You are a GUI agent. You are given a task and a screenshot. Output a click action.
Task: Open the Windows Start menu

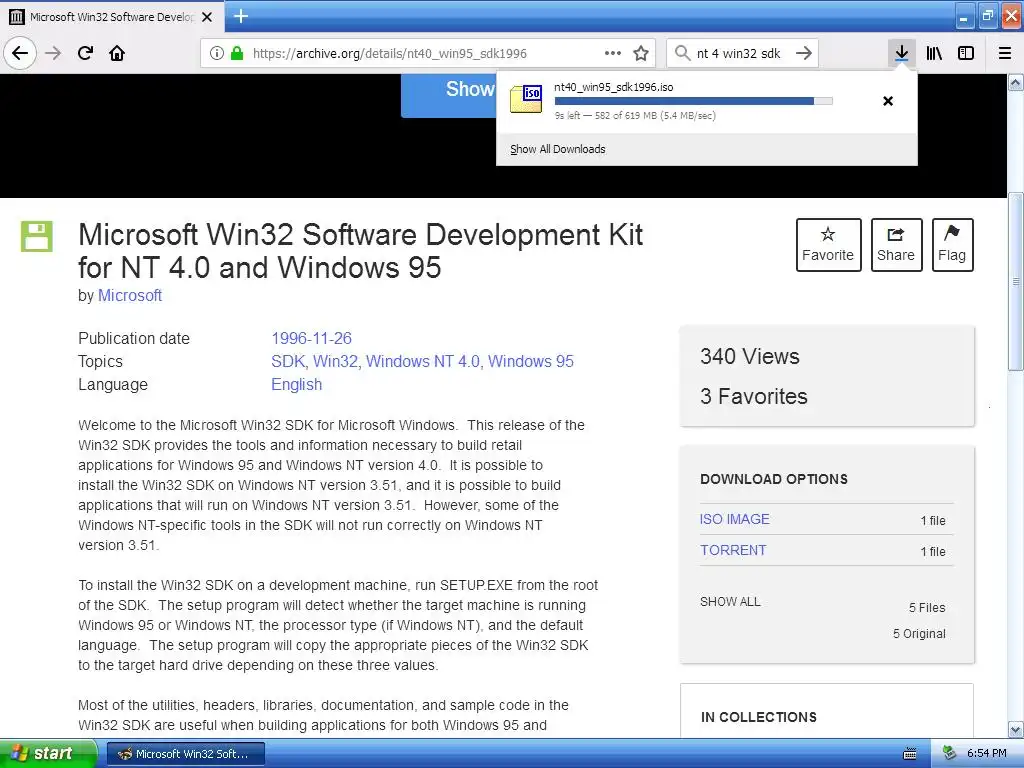point(48,753)
